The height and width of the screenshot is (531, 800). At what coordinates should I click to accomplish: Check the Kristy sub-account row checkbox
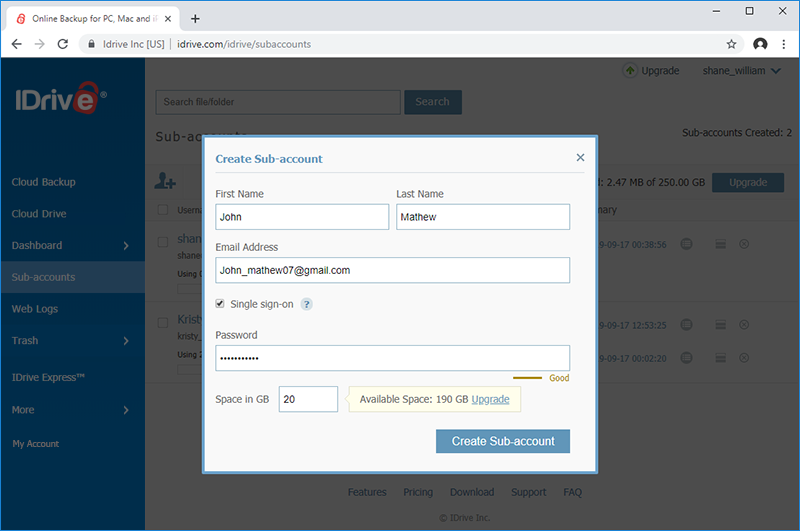(163, 322)
